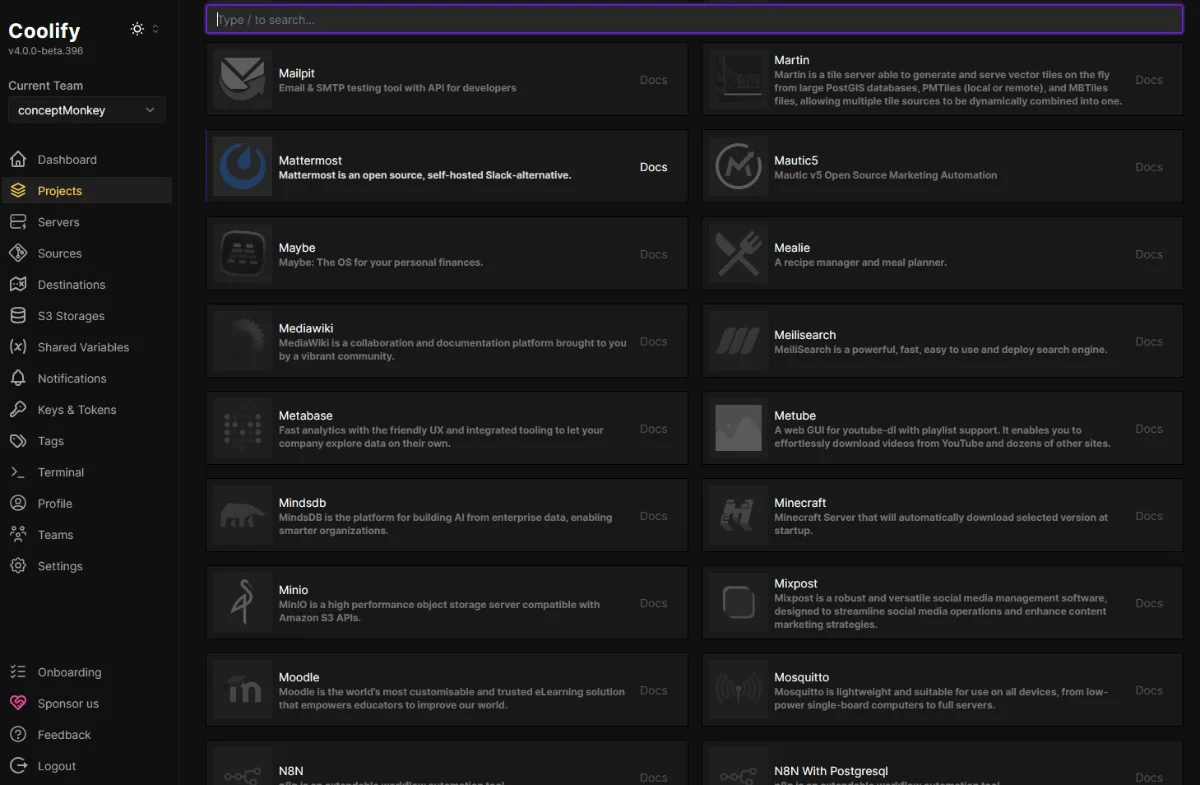This screenshot has height=785, width=1200.
Task: Open the Docs link for Minio
Action: (x=653, y=603)
